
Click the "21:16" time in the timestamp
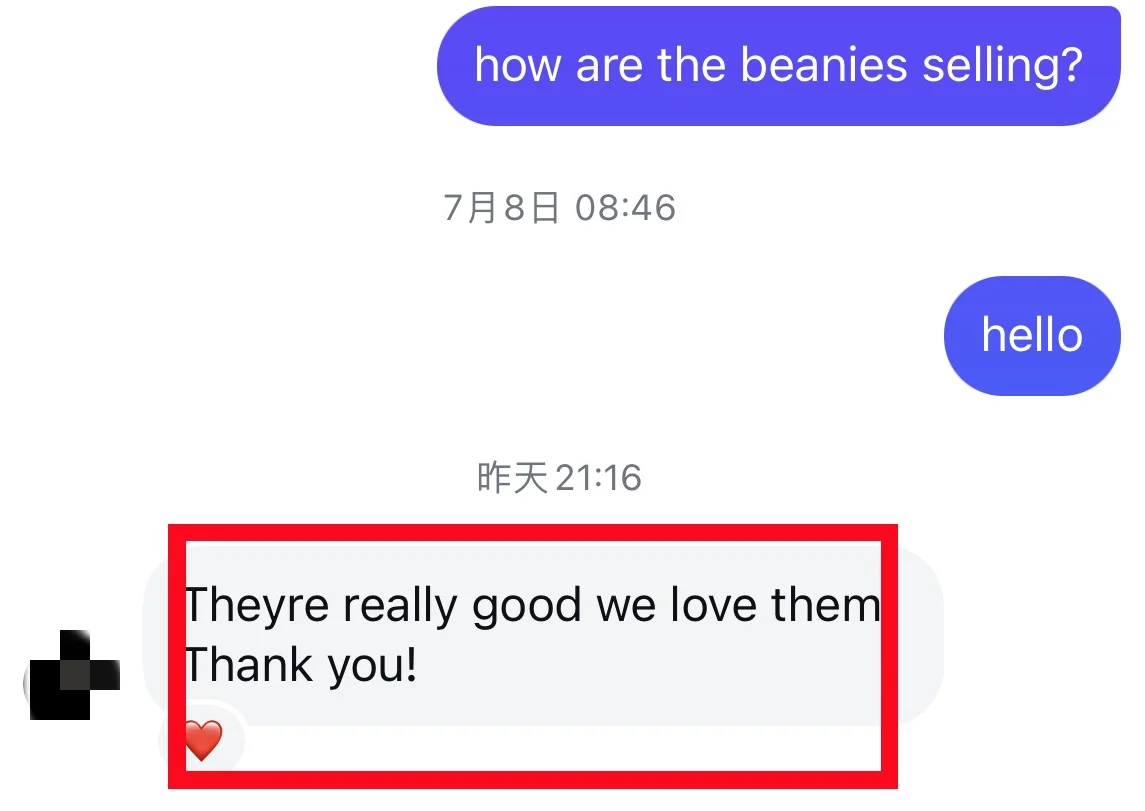tap(598, 478)
